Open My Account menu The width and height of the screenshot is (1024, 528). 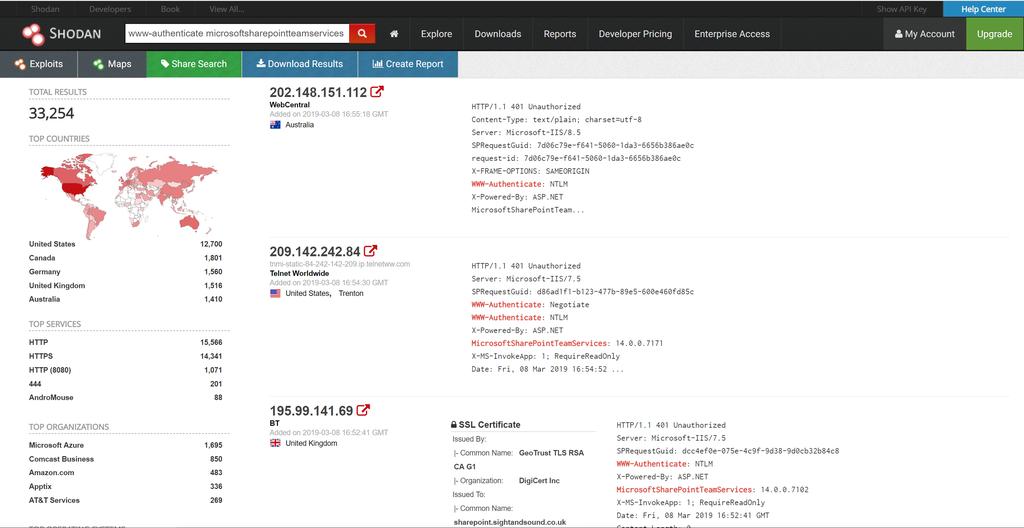(925, 34)
